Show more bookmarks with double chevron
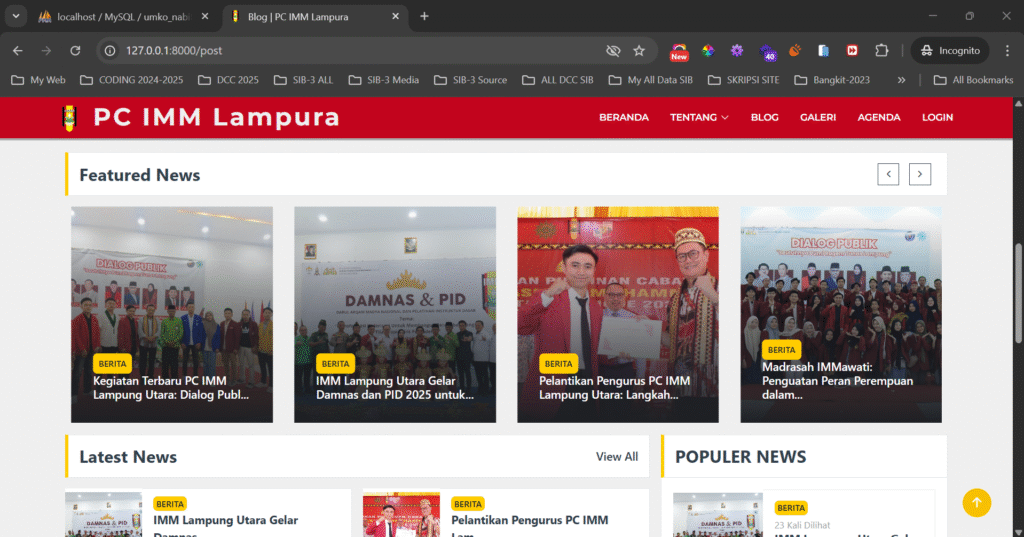The width and height of the screenshot is (1024, 537). (901, 80)
